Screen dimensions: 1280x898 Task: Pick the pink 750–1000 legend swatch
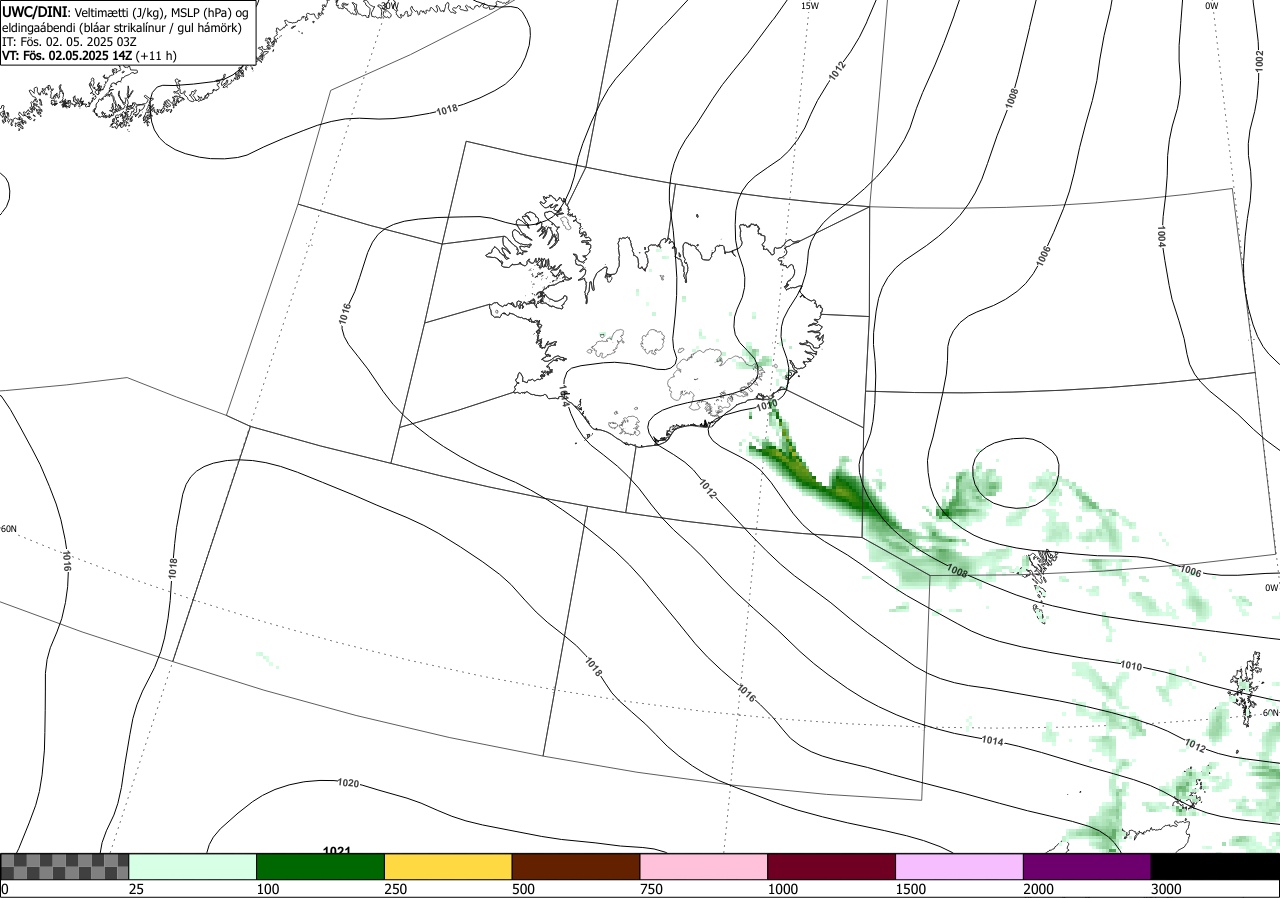[704, 866]
